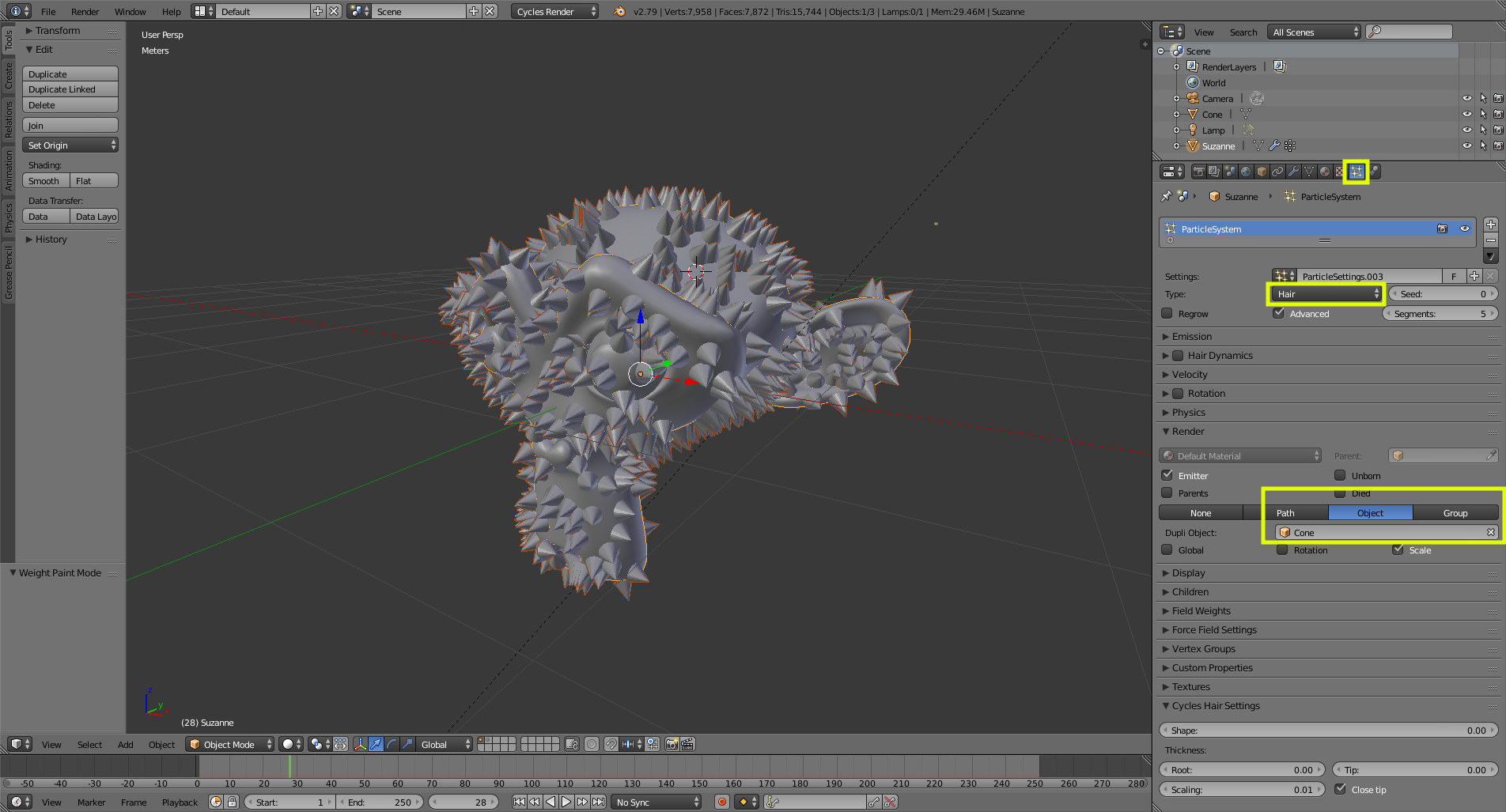The width and height of the screenshot is (1506, 812).
Task: Open the Mesh Data properties tab (triangle icon)
Action: (x=1309, y=172)
